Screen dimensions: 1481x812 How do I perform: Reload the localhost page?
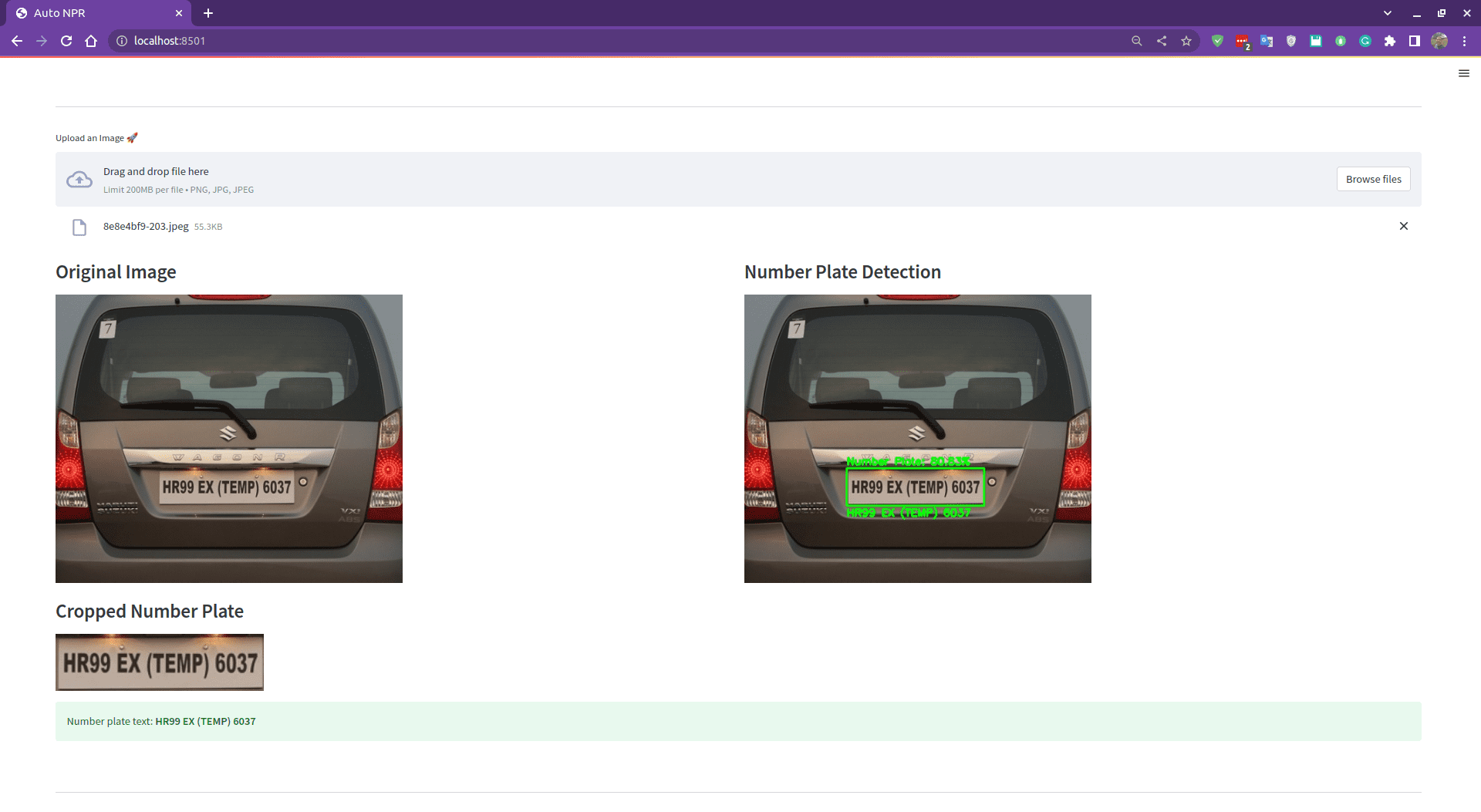tap(66, 41)
